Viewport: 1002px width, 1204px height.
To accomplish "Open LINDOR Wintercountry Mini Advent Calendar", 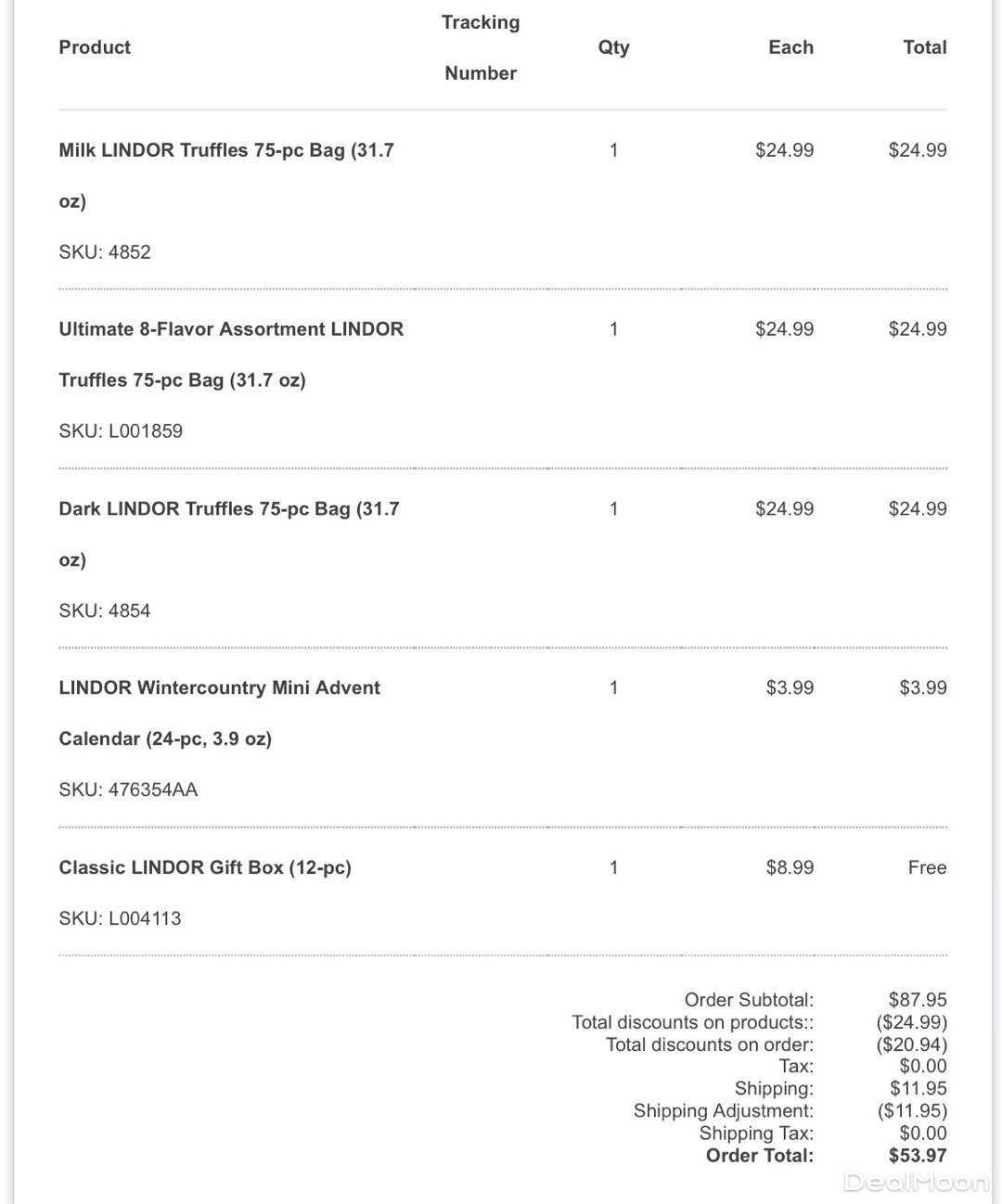I will point(219,688).
